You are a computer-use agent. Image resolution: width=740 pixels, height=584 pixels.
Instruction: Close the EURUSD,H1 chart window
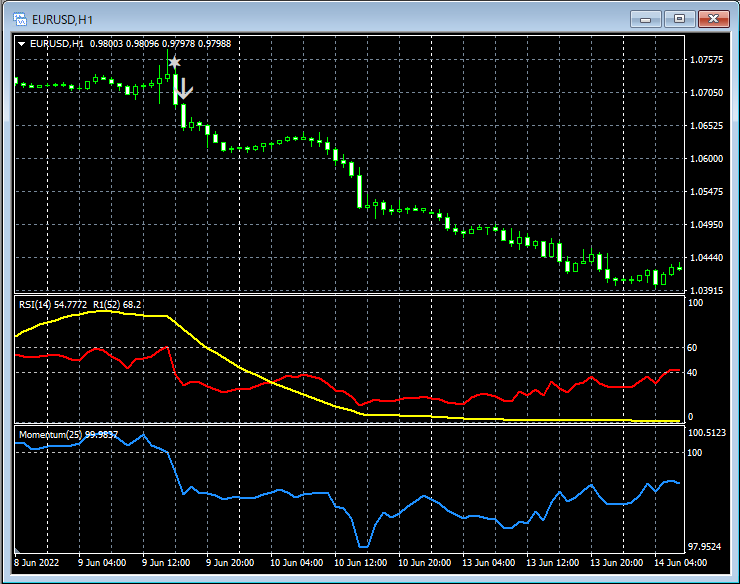coord(714,18)
